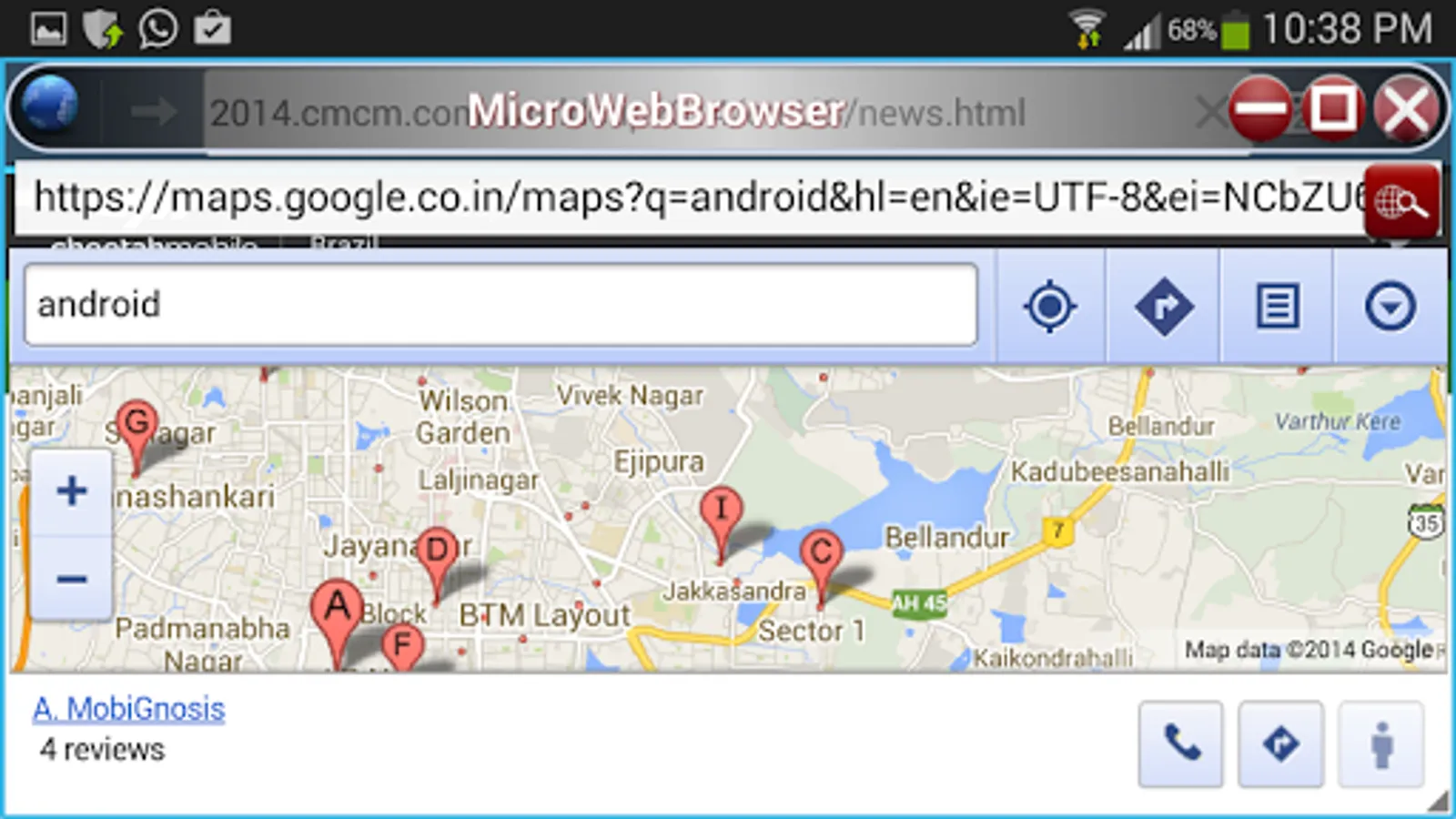Focus the maps search box containing android
Viewport: 1456px width, 819px height.
tap(501, 305)
